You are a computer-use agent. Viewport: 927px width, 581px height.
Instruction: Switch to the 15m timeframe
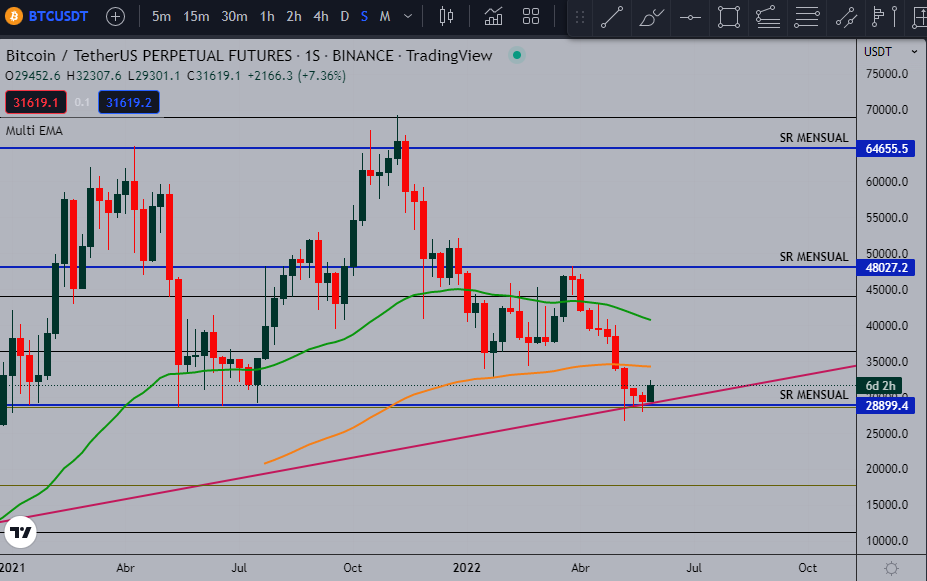tap(196, 17)
